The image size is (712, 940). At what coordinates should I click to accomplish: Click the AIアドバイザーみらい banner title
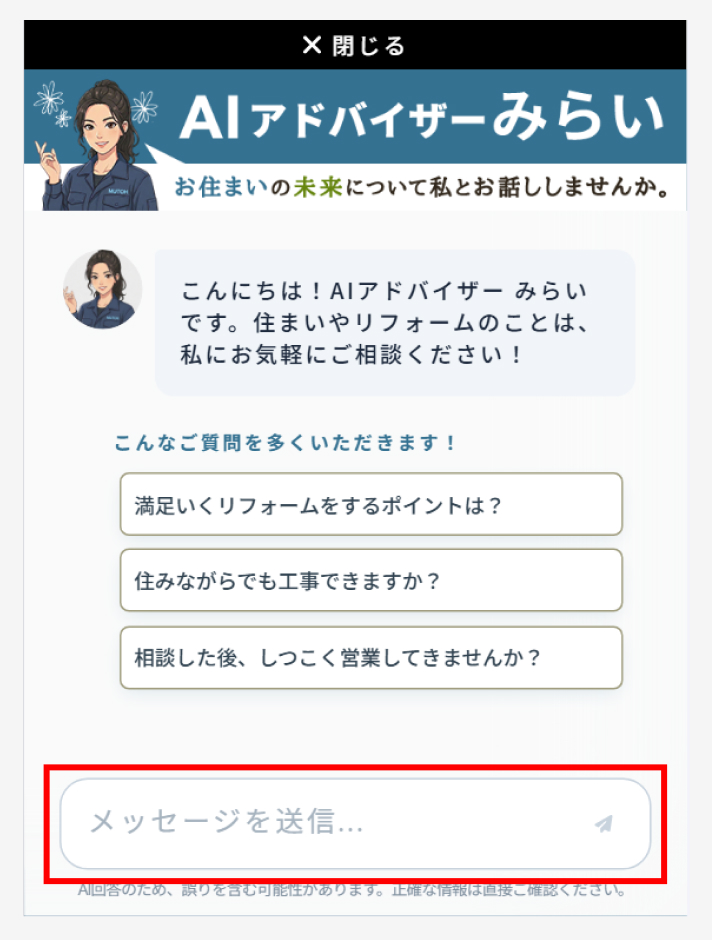point(422,117)
